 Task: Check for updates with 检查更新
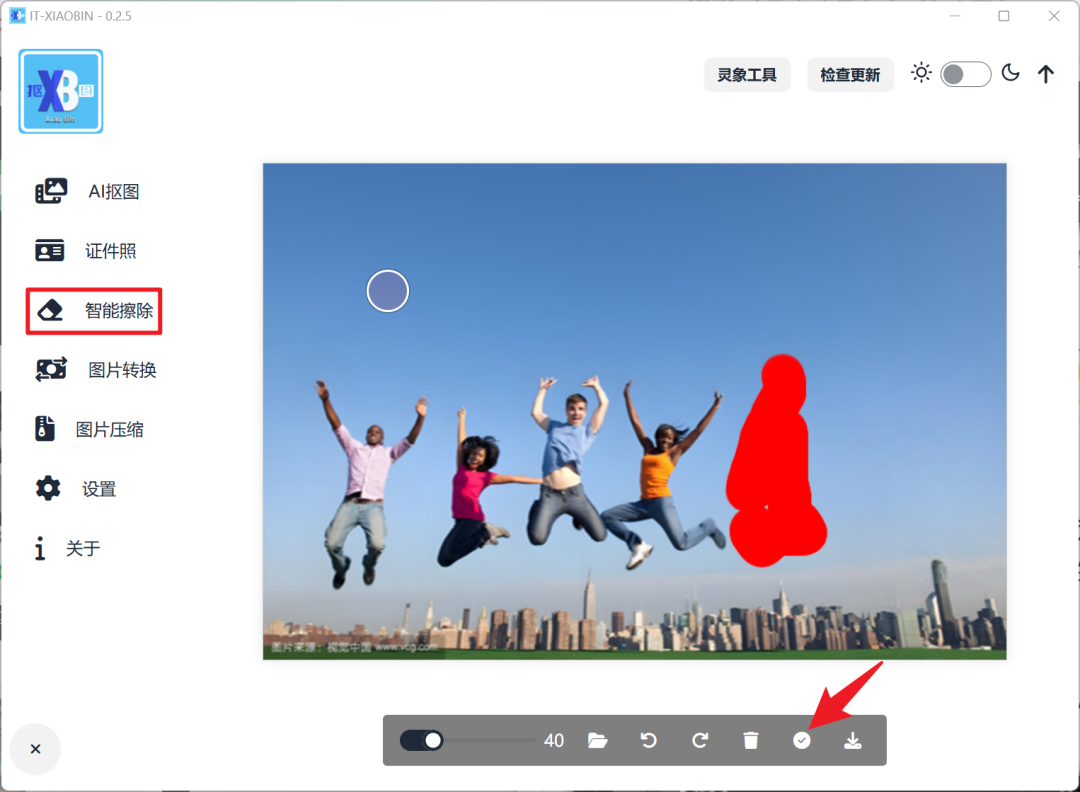(x=850, y=74)
